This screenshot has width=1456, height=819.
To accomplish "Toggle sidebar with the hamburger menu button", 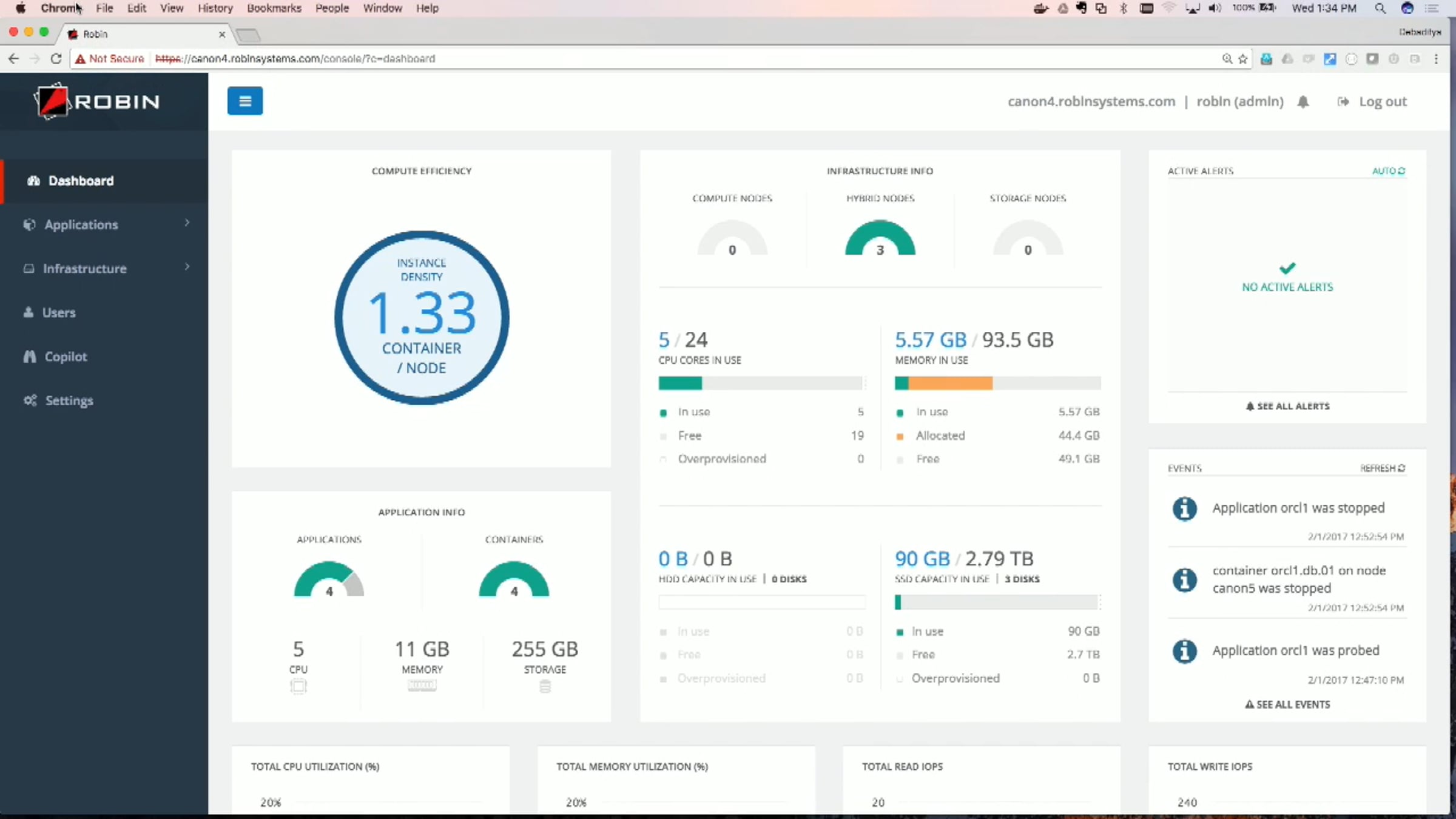I will (x=245, y=101).
